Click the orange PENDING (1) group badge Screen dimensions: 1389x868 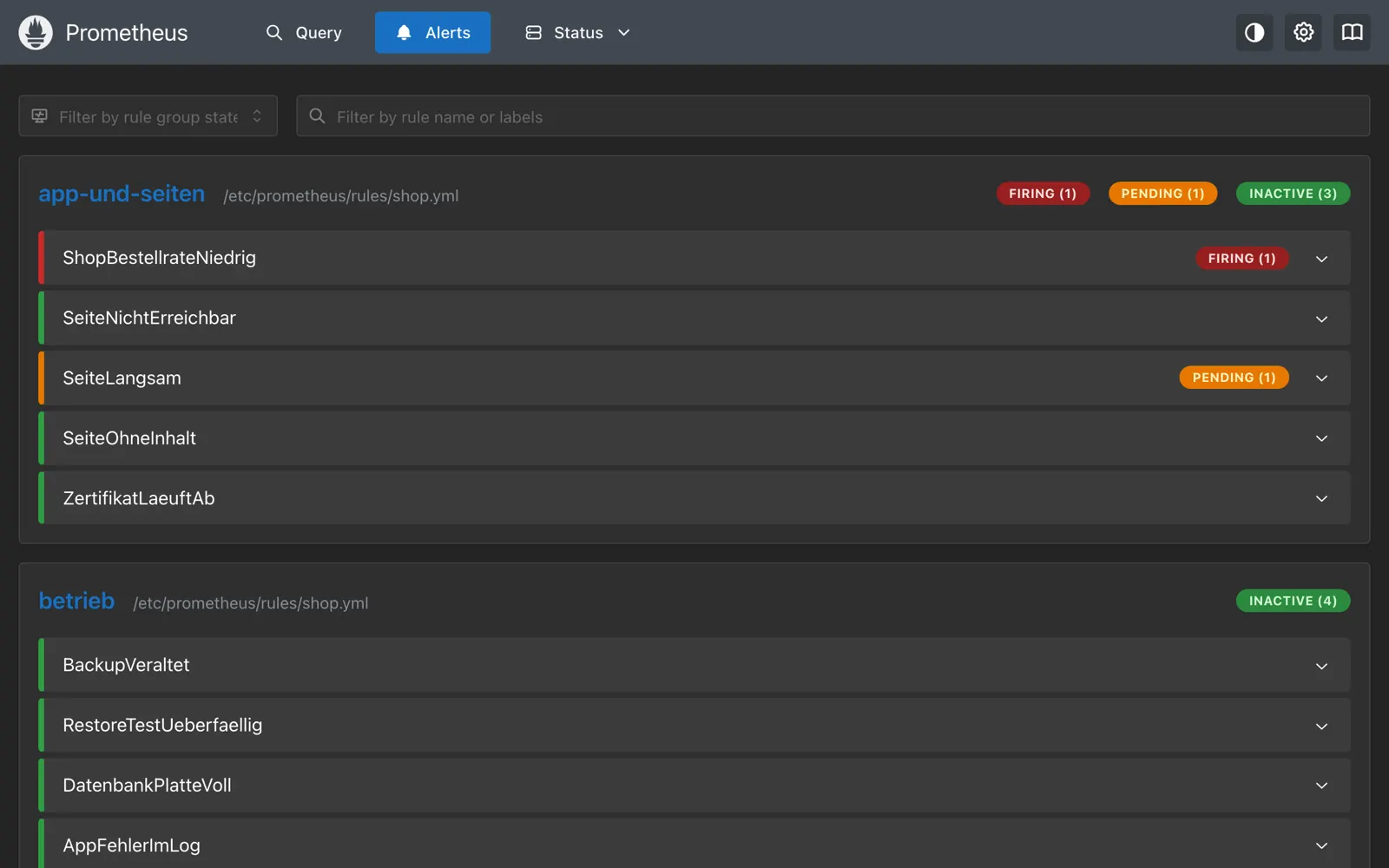[x=1162, y=194]
